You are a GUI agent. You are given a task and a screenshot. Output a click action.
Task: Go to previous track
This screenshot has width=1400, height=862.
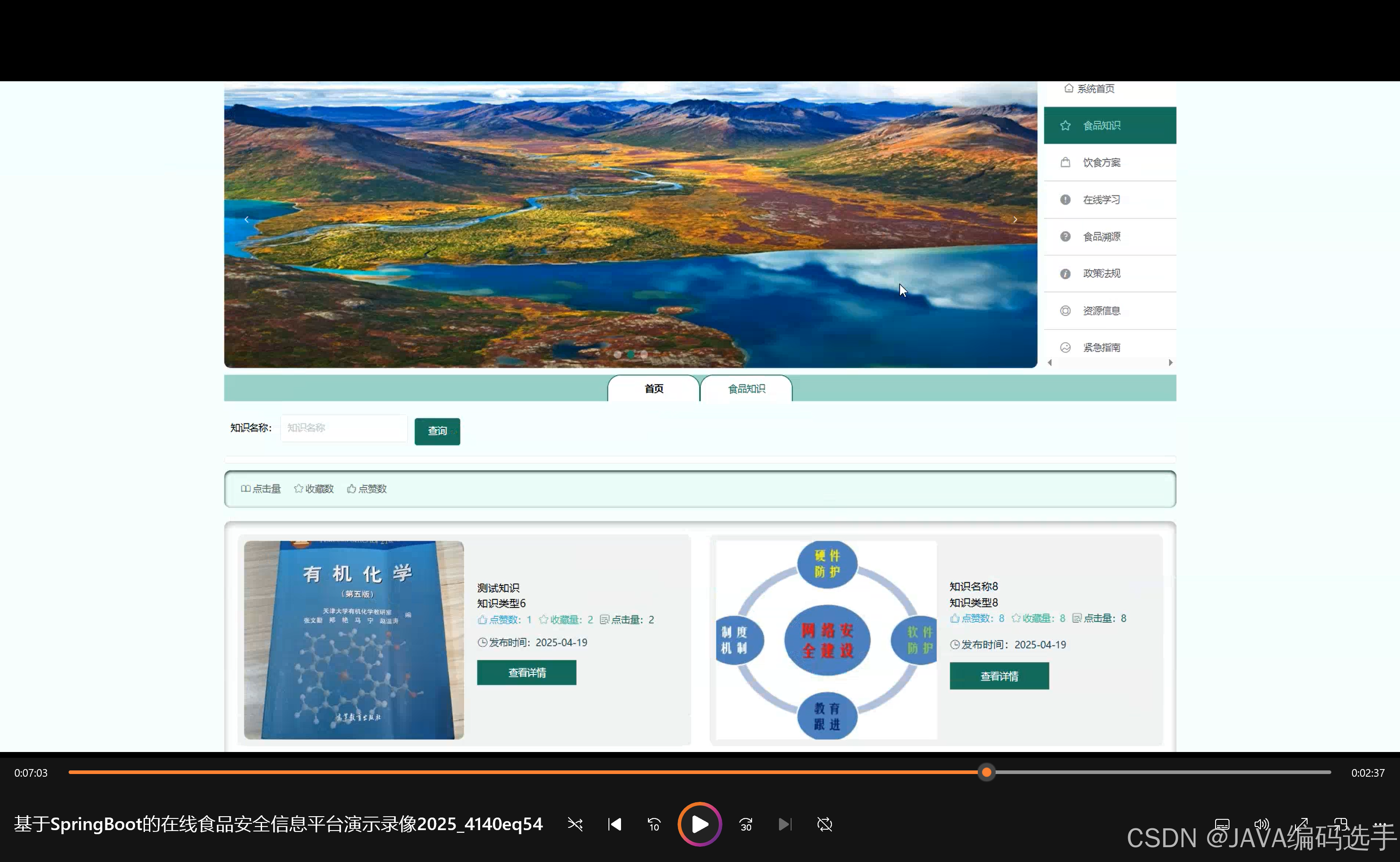point(614,824)
